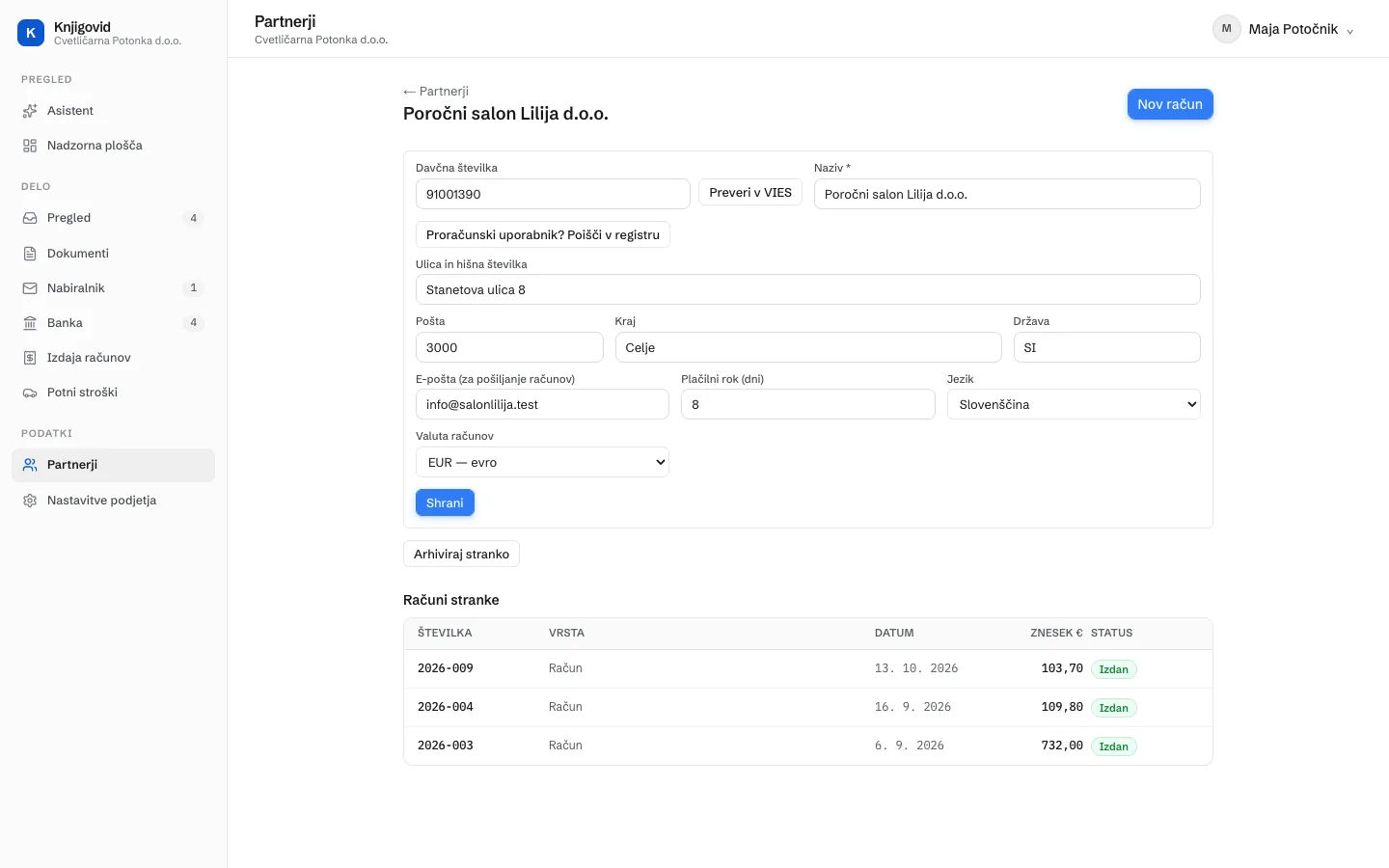Click the Partnerji people icon
The width and height of the screenshot is (1389, 868).
(x=30, y=465)
